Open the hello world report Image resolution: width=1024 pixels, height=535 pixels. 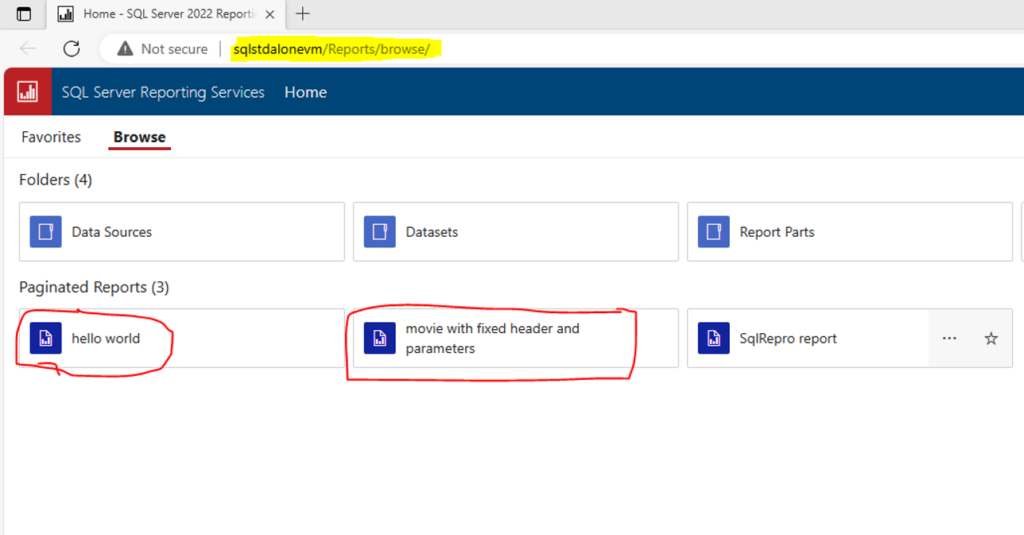point(182,338)
